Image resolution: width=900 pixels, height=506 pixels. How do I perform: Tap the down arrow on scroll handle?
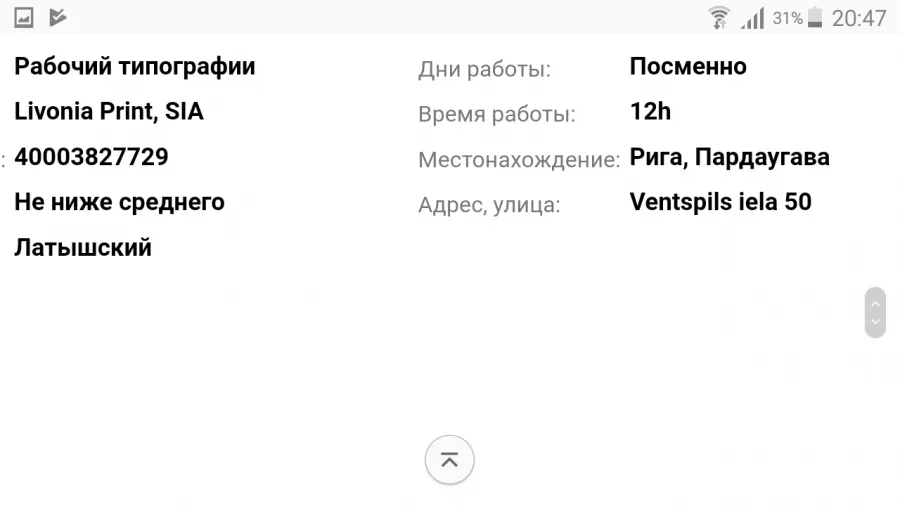pos(875,321)
